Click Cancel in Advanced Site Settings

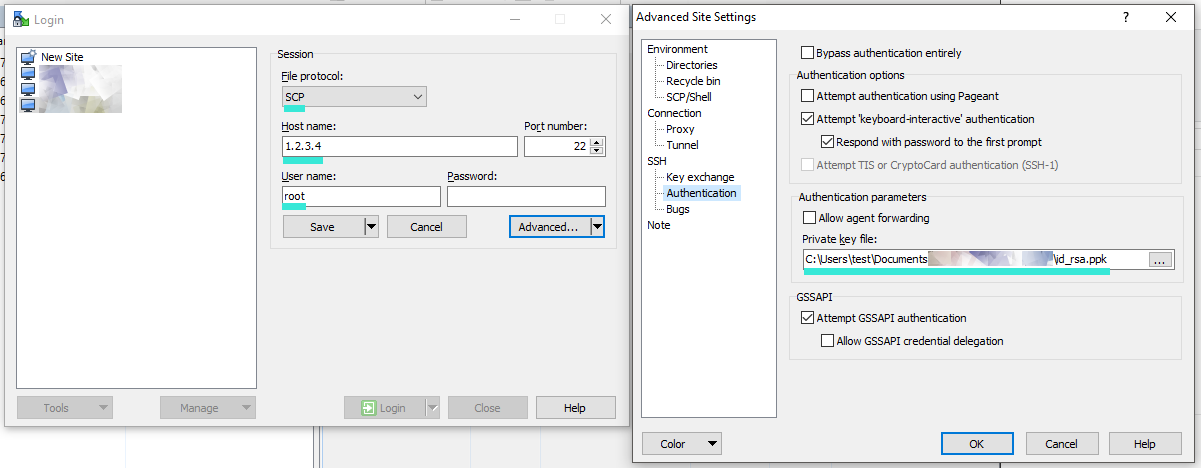coord(1060,443)
